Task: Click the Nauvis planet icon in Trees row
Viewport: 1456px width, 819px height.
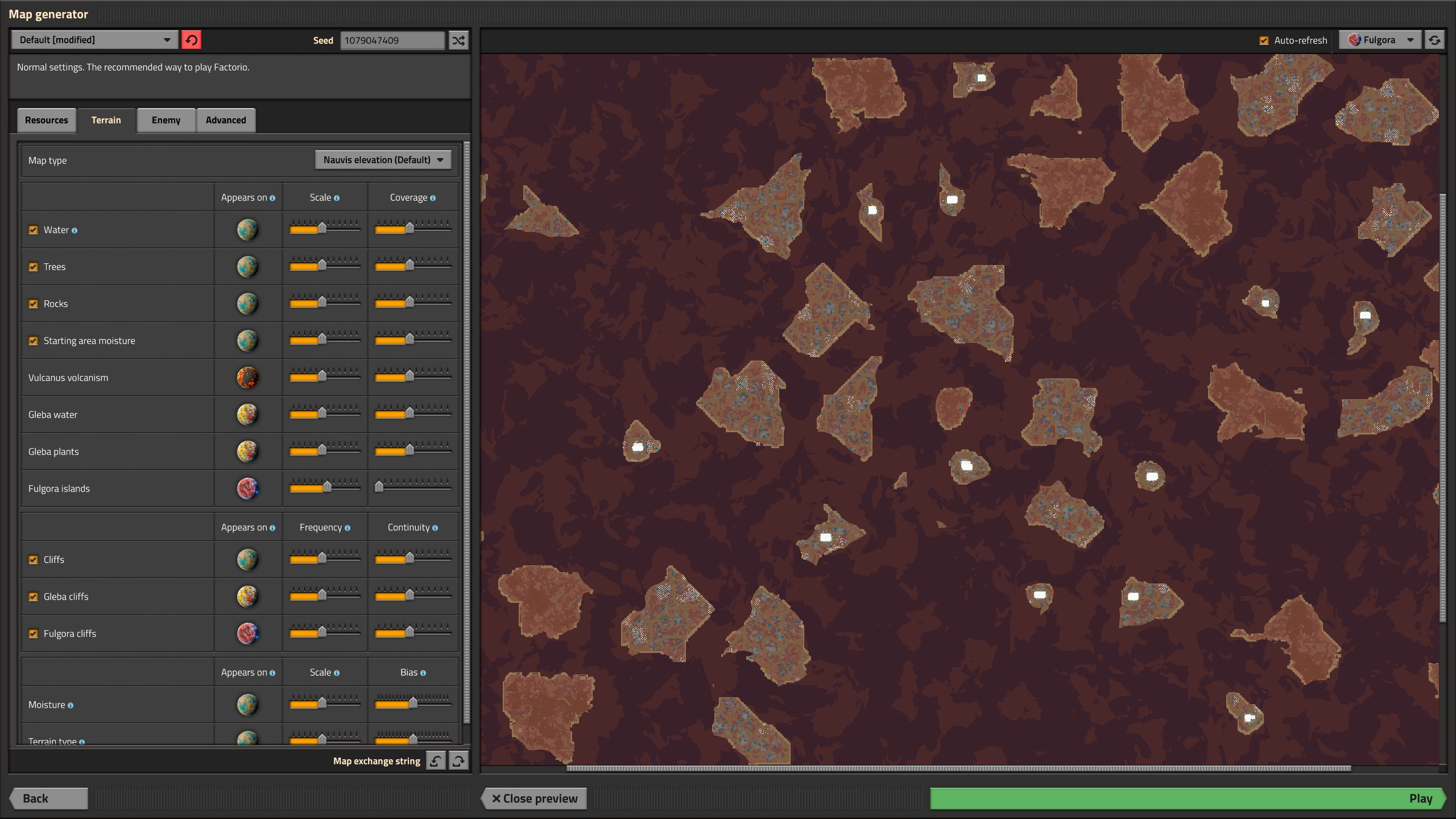Action: [x=247, y=267]
